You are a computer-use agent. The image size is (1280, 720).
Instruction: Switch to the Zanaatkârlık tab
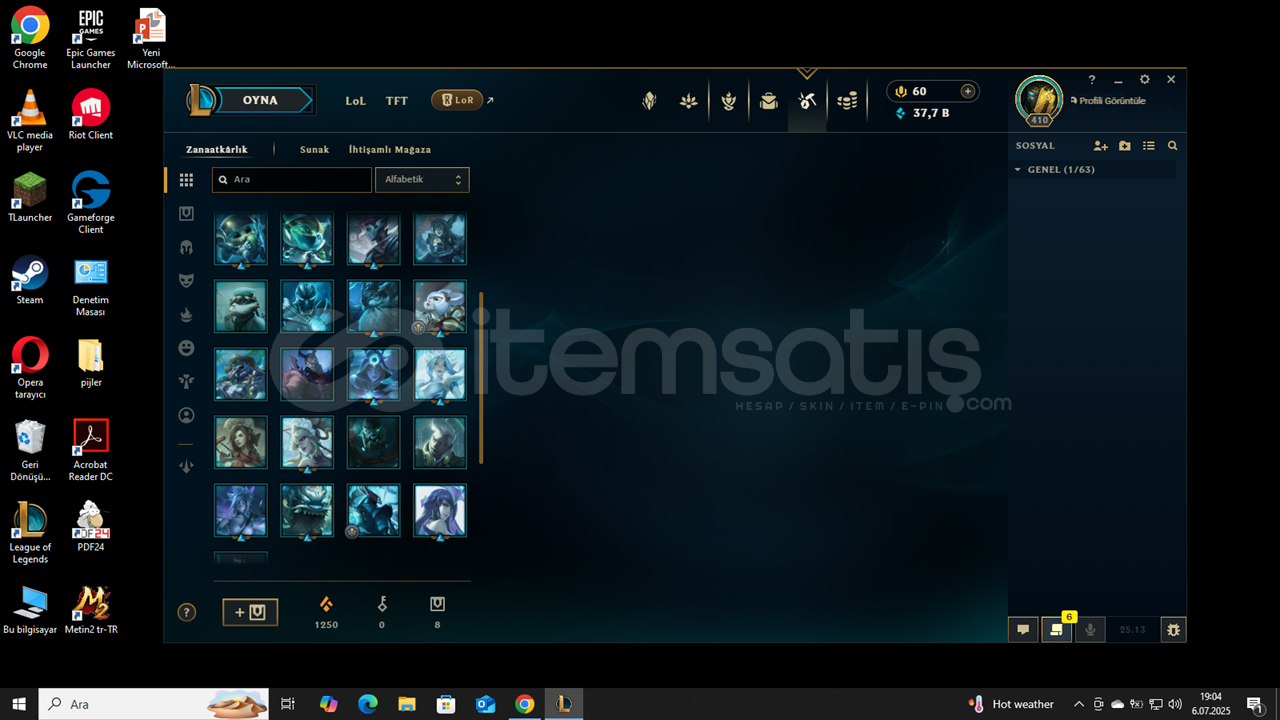pos(216,150)
